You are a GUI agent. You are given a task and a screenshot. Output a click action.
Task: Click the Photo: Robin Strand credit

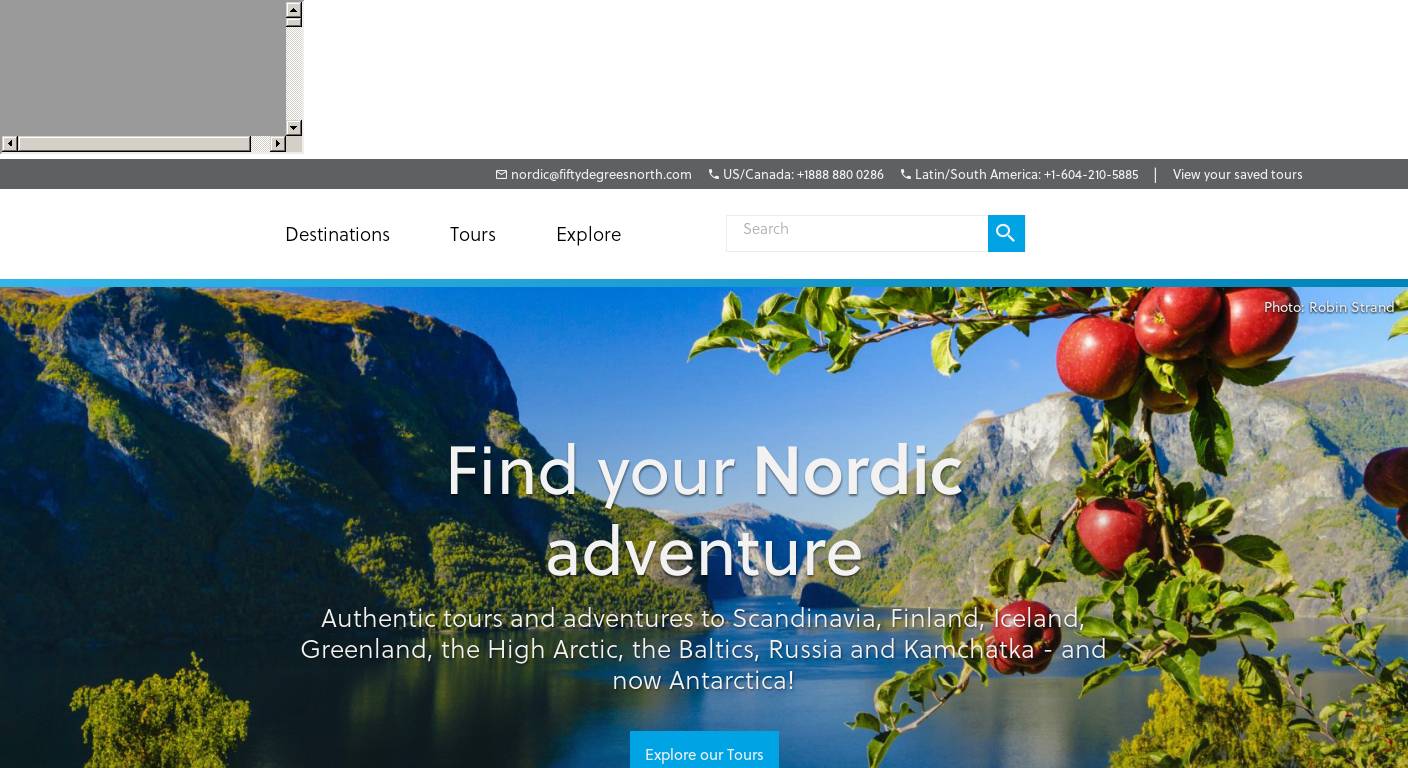point(1329,307)
